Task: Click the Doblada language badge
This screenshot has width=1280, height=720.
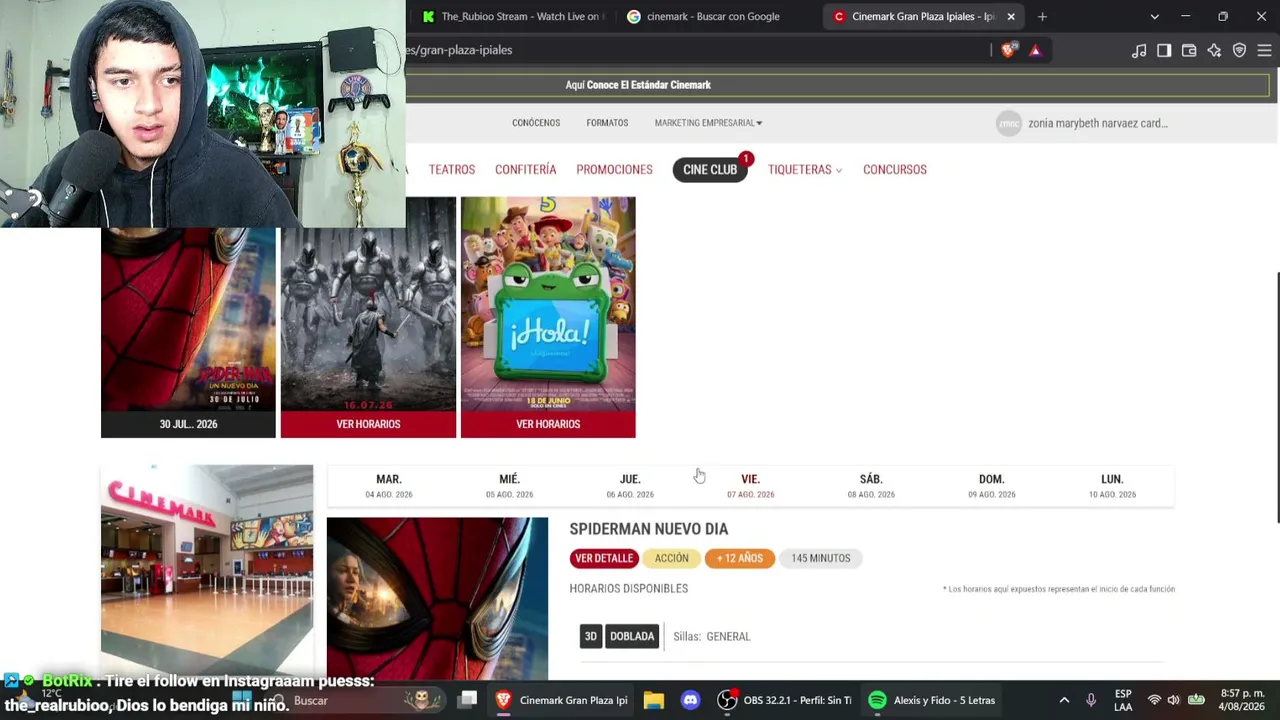Action: 632,636
